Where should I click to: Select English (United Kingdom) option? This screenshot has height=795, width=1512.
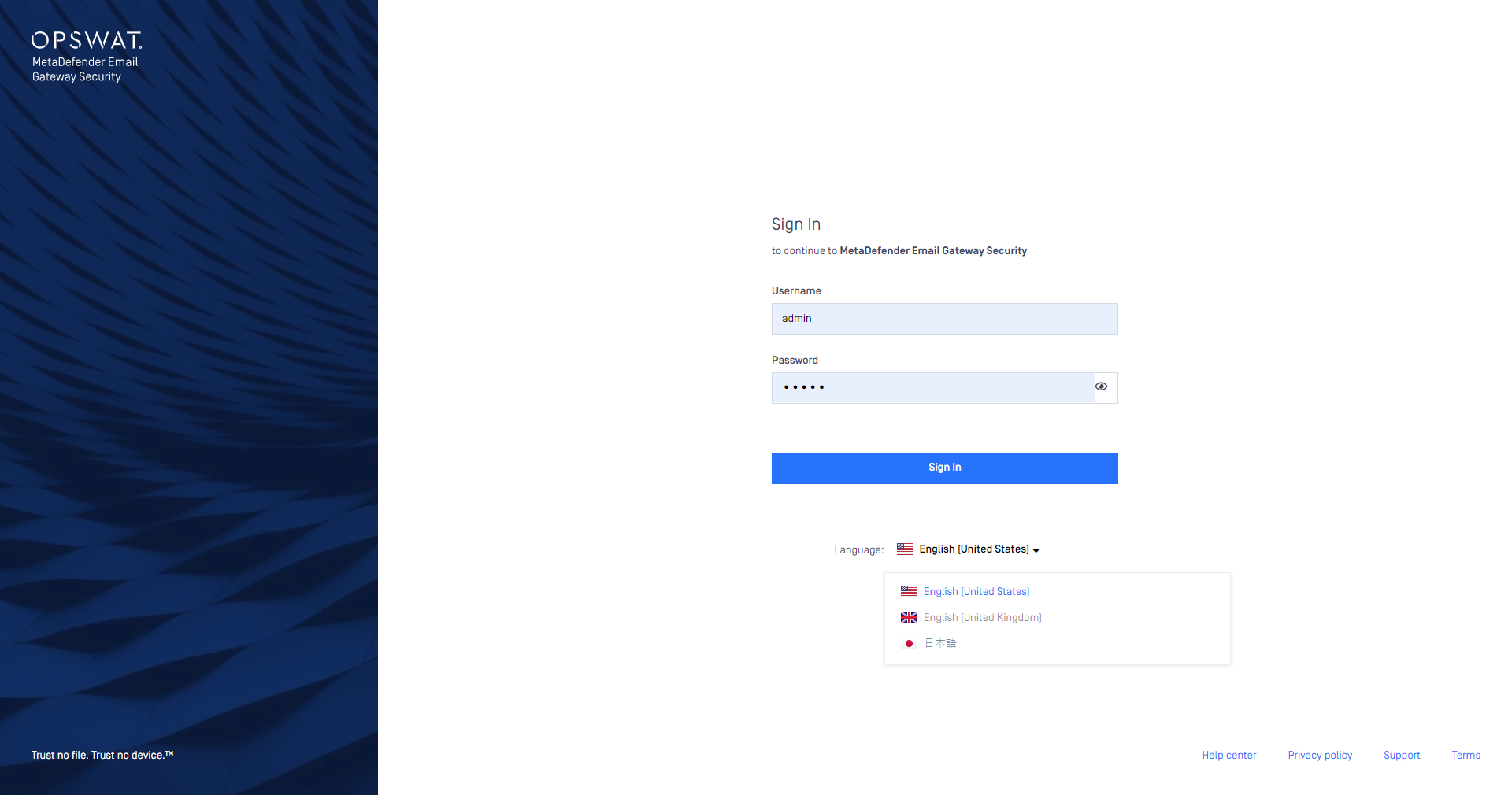pos(983,618)
